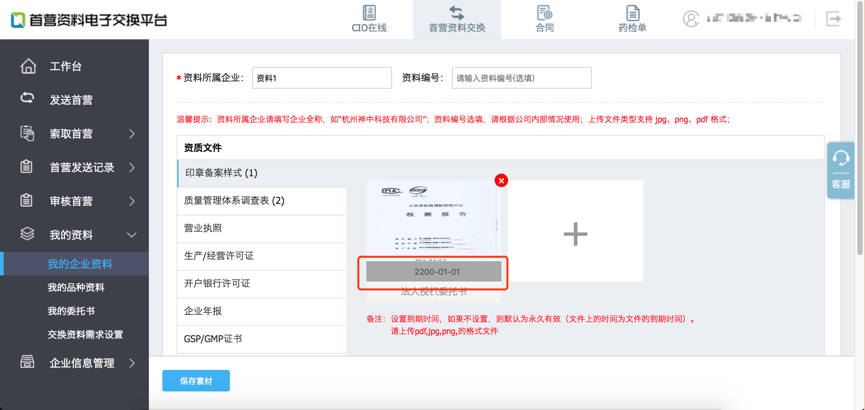Click the 2200-01-01 expiry date field

[x=434, y=272]
